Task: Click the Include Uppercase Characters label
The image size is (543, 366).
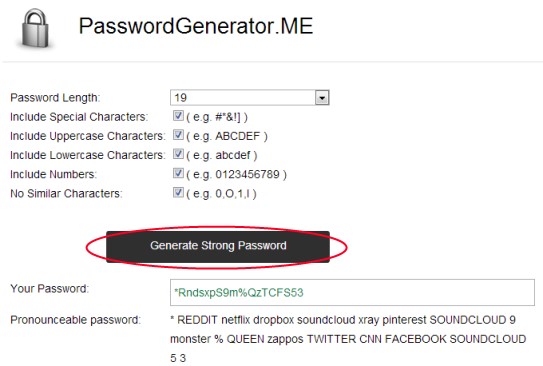Action: tap(88, 136)
